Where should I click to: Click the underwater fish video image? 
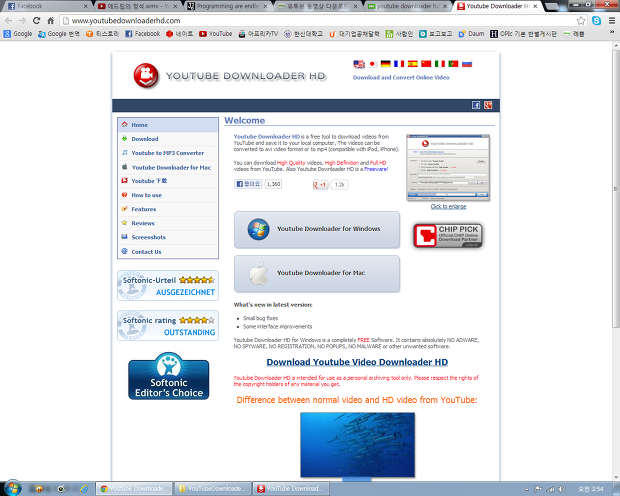click(x=357, y=445)
